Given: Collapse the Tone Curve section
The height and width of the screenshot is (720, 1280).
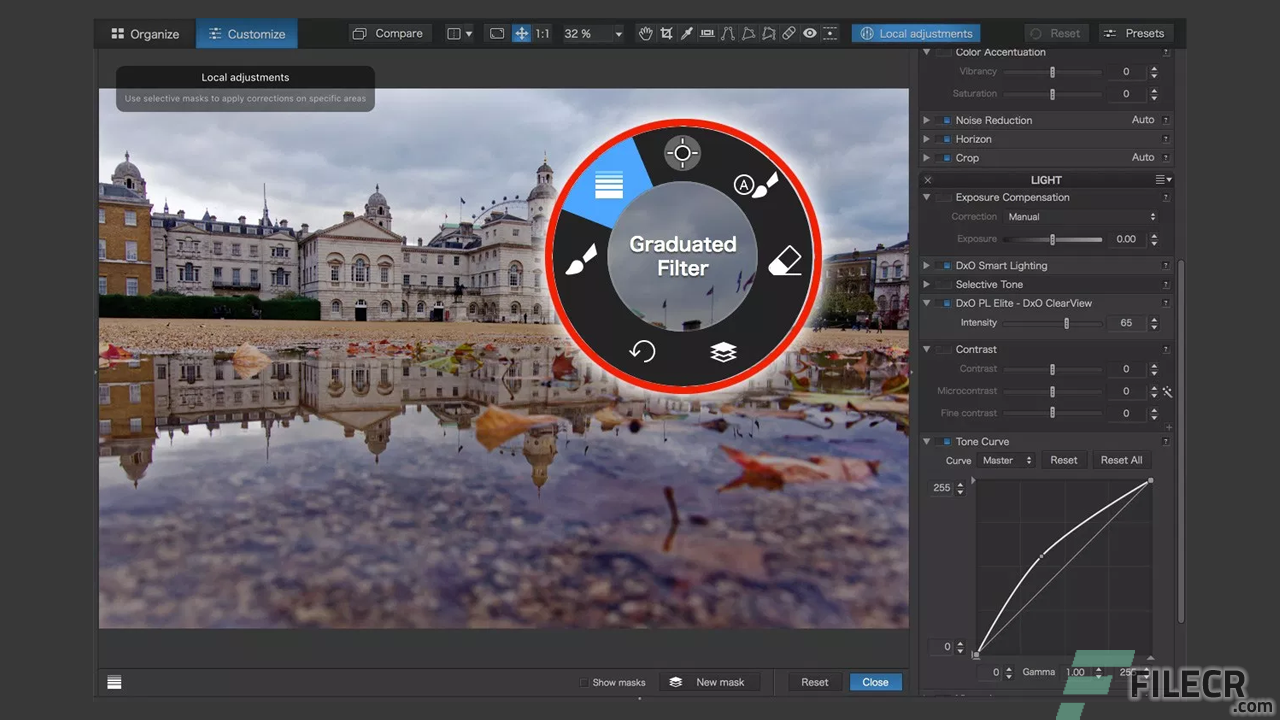Looking at the screenshot, I should pyautogui.click(x=927, y=442).
